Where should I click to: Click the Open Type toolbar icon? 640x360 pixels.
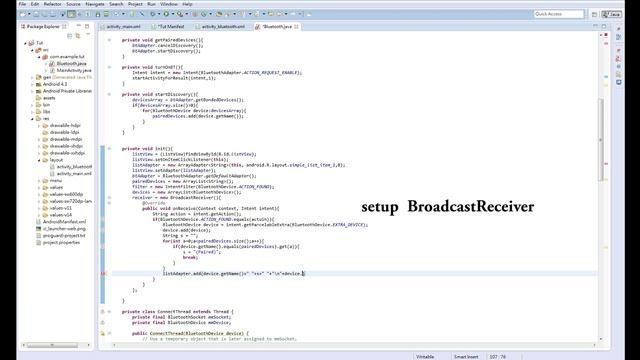pyautogui.click(x=219, y=14)
